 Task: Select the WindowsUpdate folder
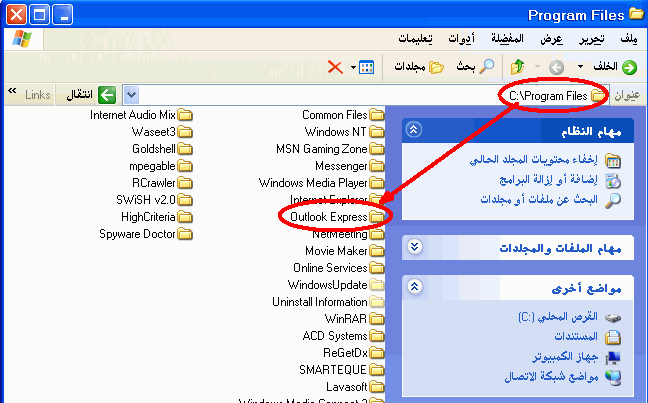(x=336, y=284)
